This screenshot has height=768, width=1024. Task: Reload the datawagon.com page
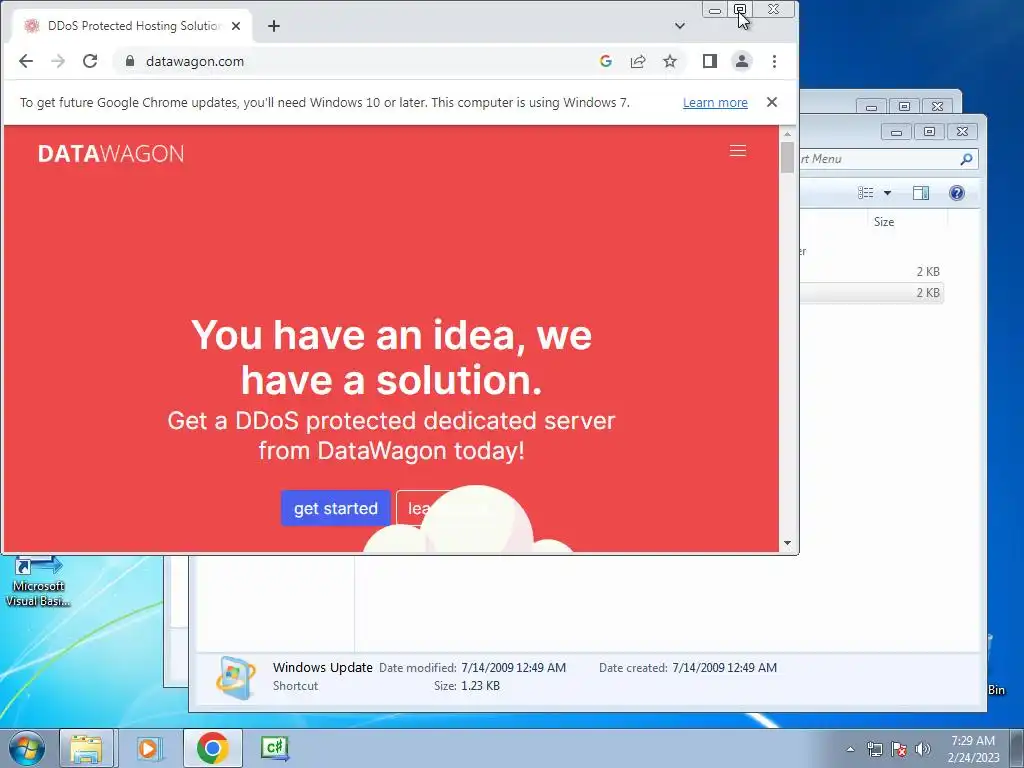[90, 61]
